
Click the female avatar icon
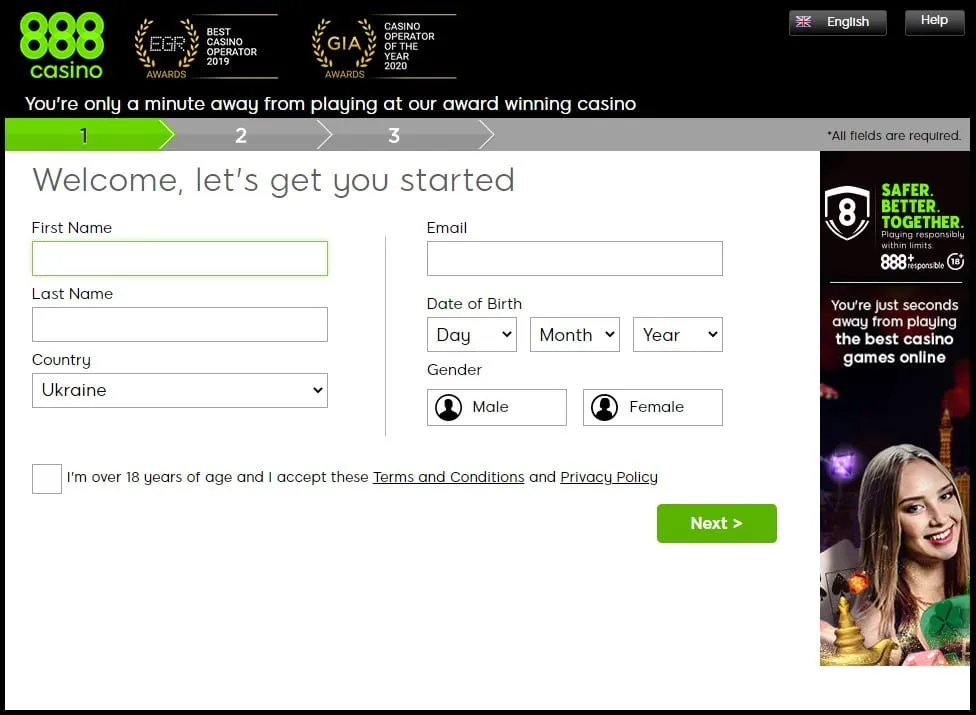click(x=604, y=407)
